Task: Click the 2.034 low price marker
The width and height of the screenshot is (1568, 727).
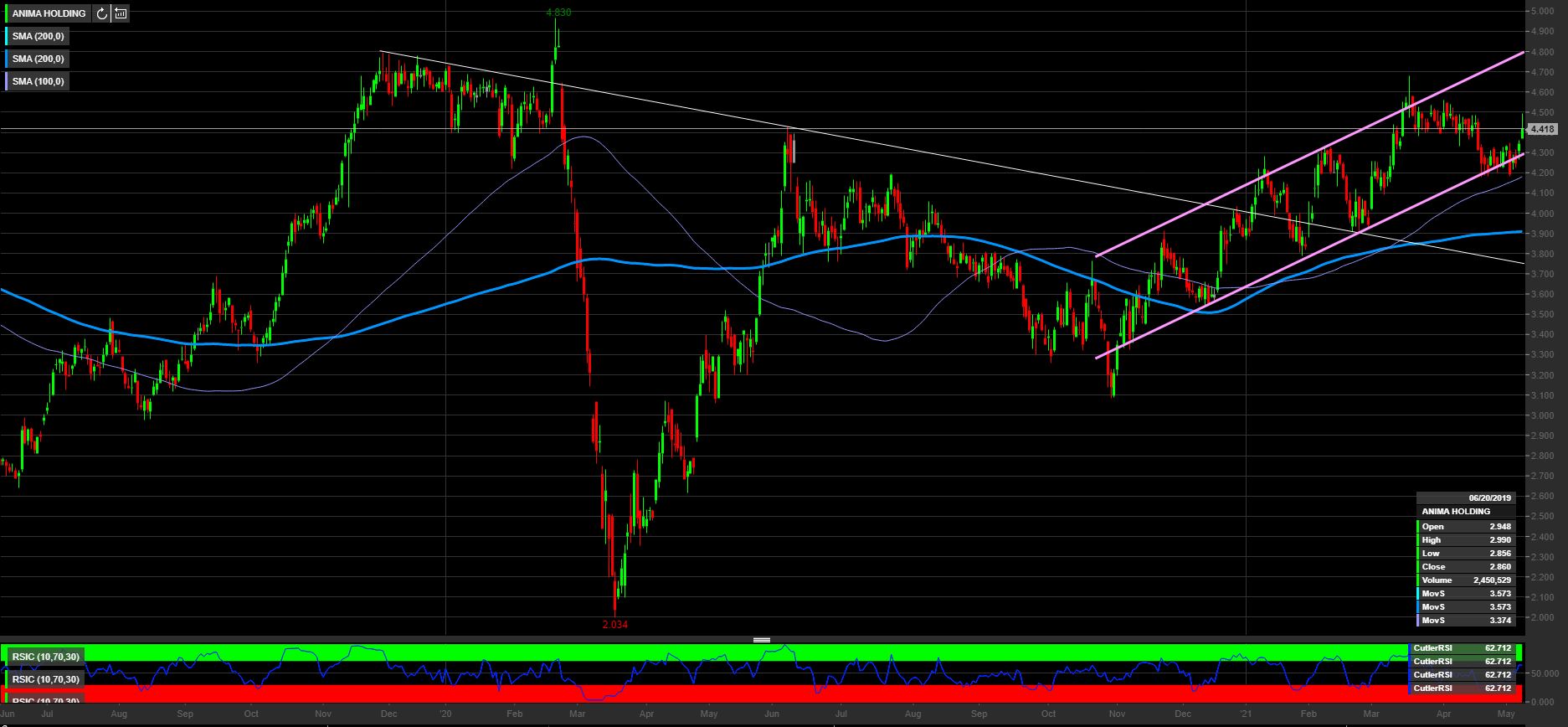Action: 614,625
